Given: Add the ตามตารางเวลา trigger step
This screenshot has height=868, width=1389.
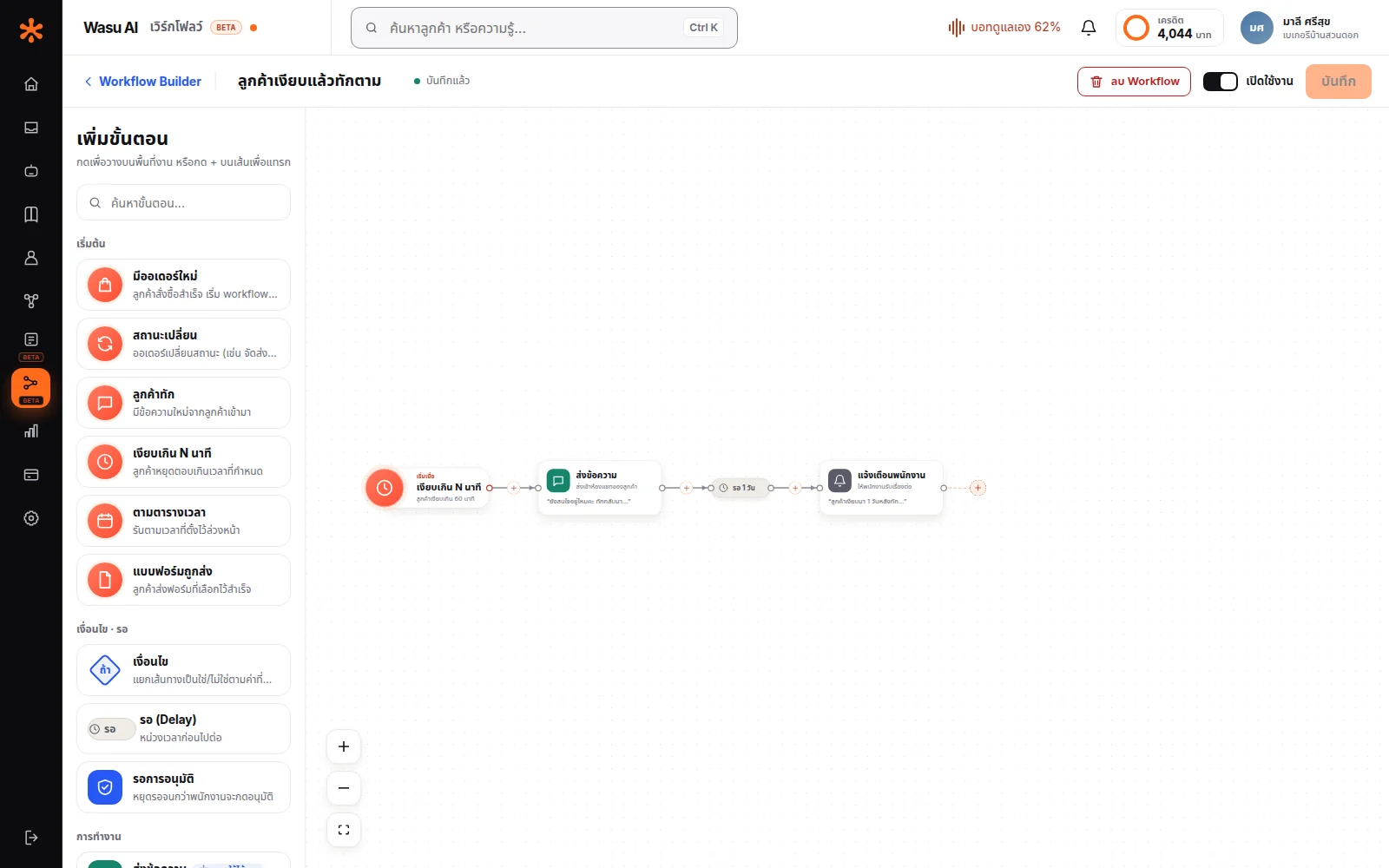Looking at the screenshot, I should [x=183, y=521].
